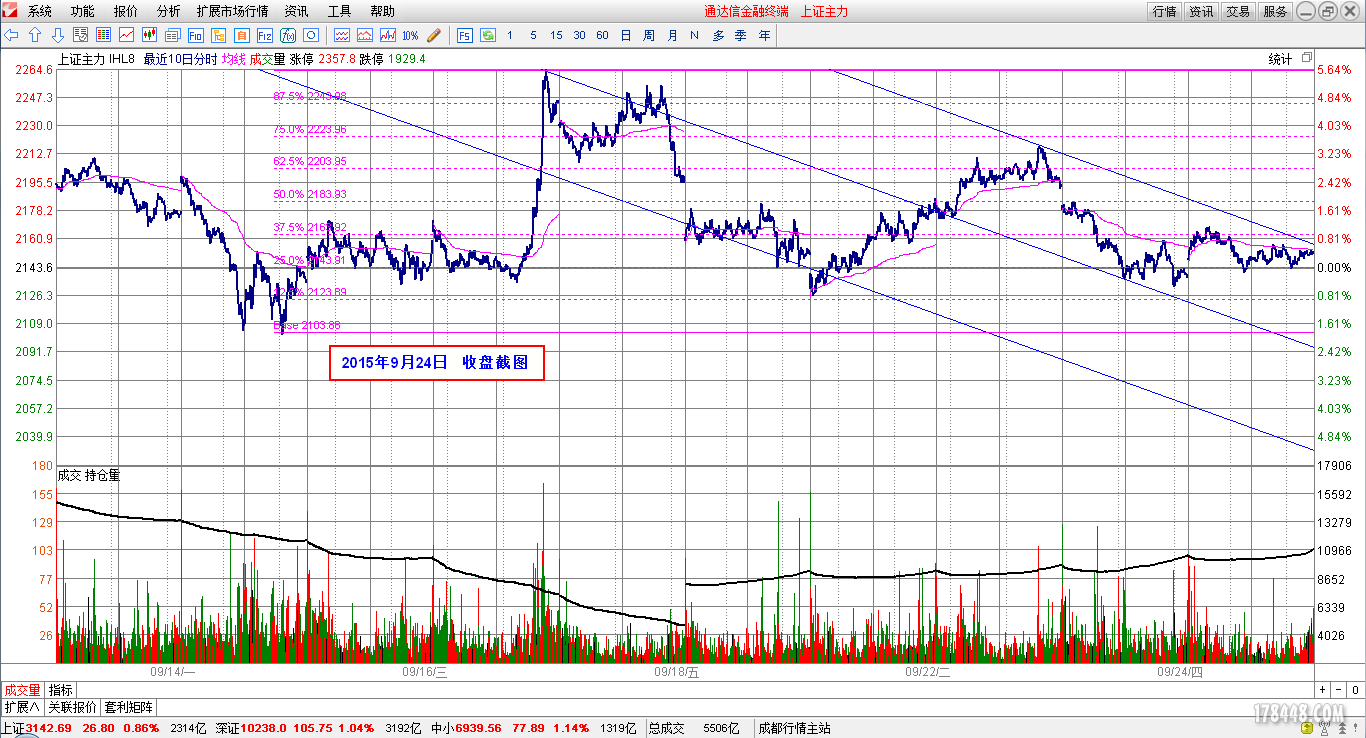Click the up arrow toolbar icon
1366x738 pixels.
tap(35, 35)
